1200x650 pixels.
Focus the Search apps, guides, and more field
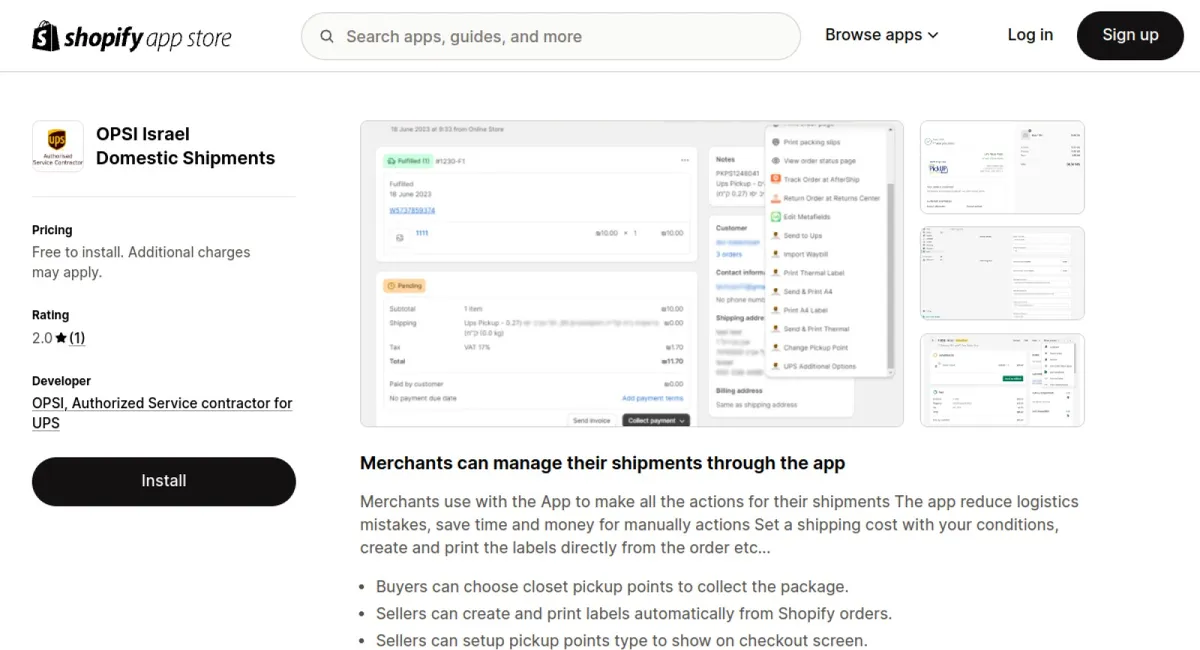551,37
